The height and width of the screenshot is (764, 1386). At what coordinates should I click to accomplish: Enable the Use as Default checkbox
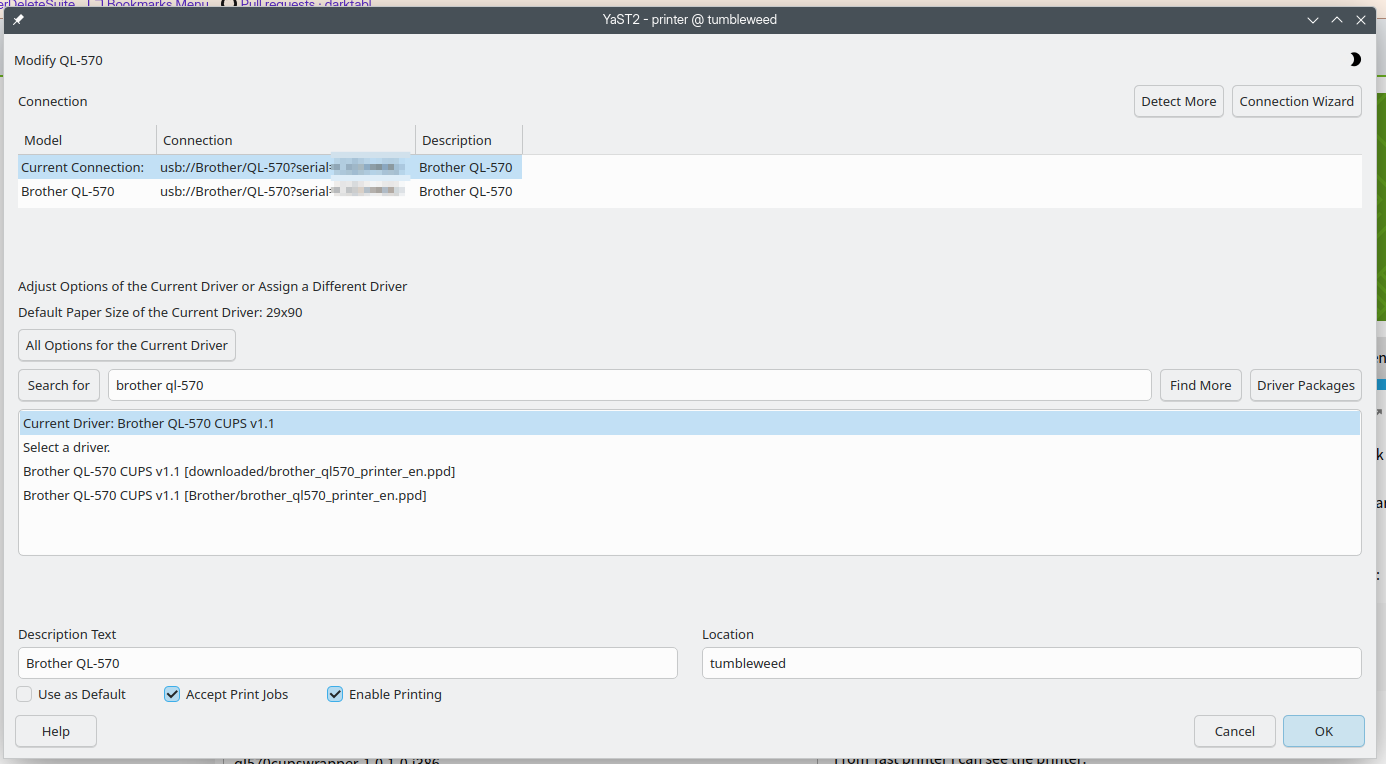(x=24, y=694)
